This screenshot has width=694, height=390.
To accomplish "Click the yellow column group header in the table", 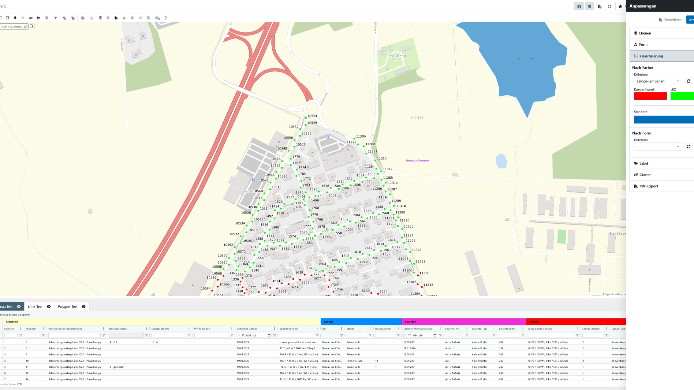I will [x=162, y=322].
